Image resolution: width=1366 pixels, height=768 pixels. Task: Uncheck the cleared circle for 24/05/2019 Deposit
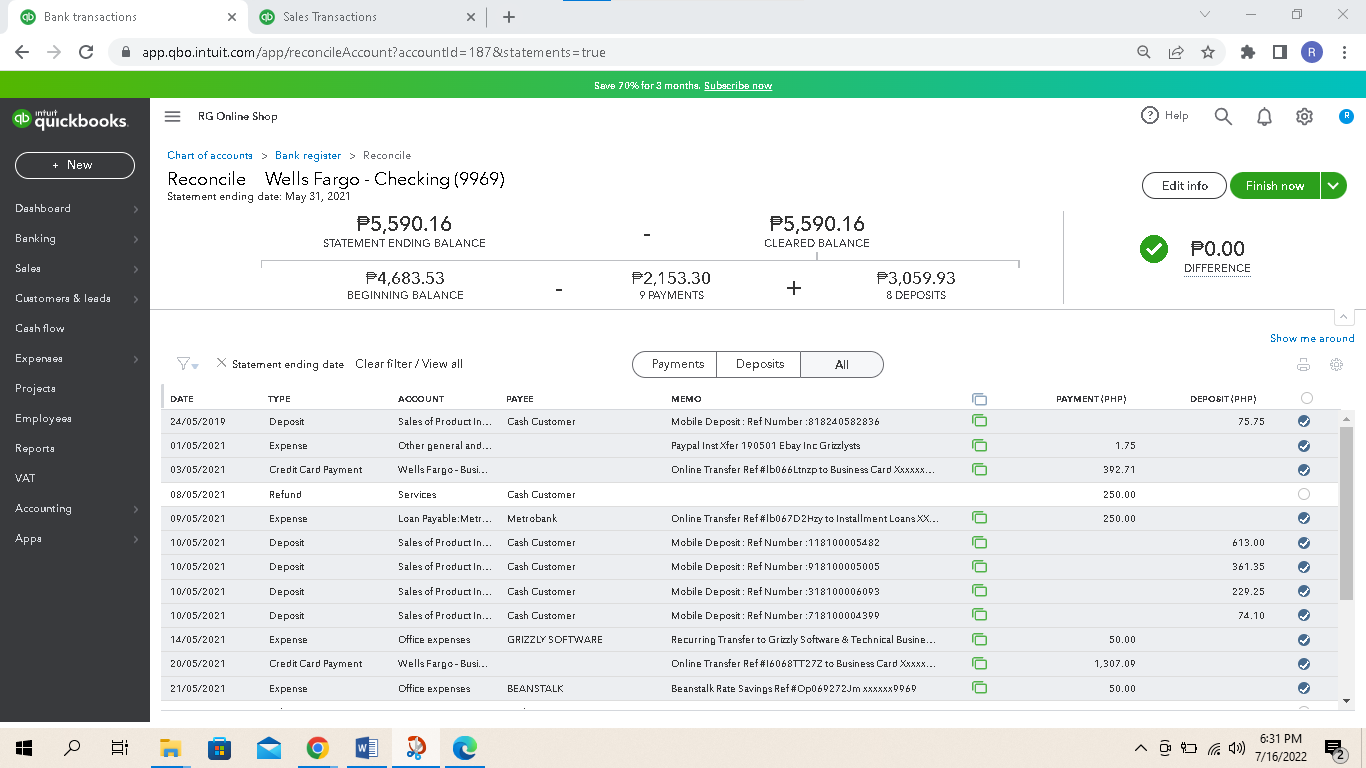(1303, 422)
